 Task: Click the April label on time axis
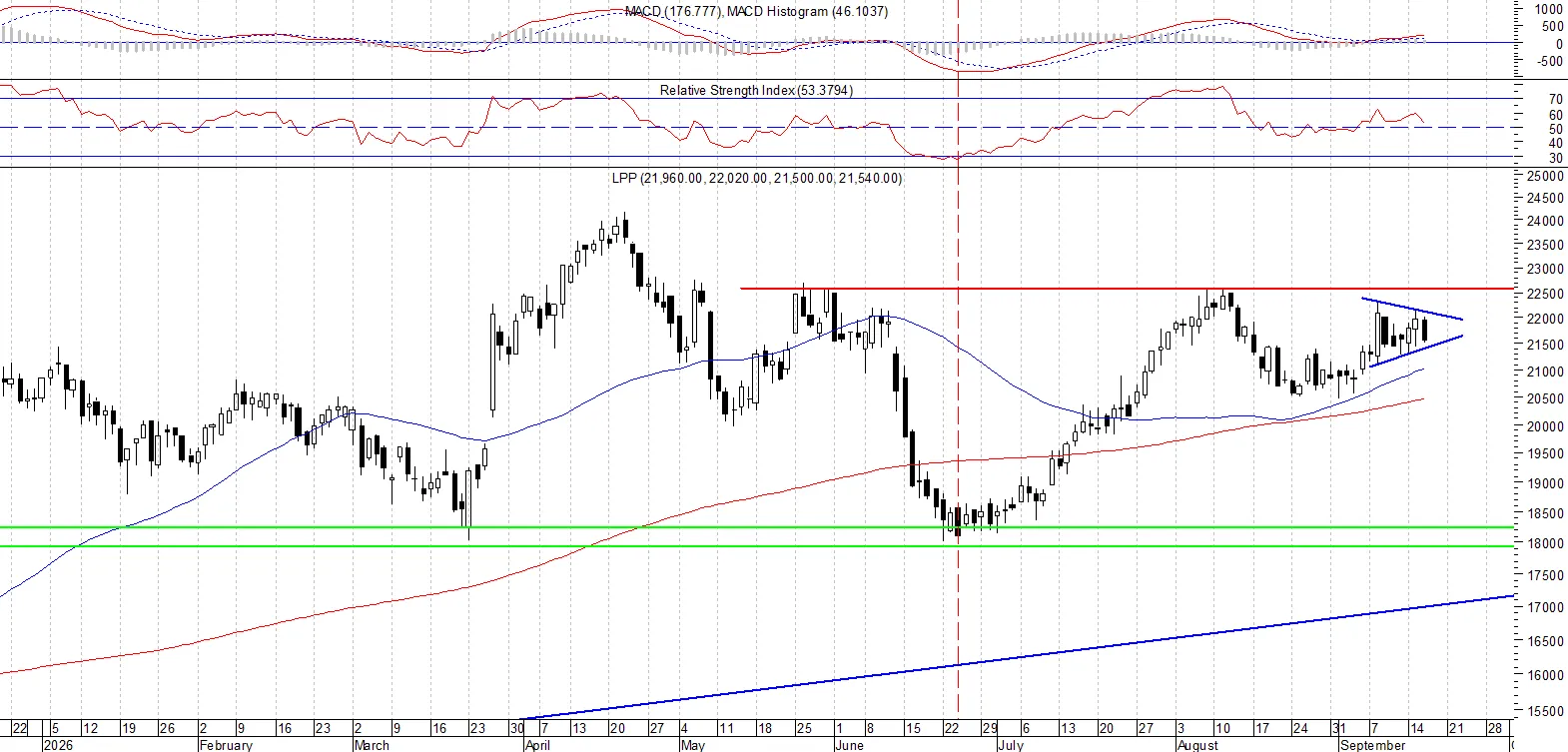(537, 745)
